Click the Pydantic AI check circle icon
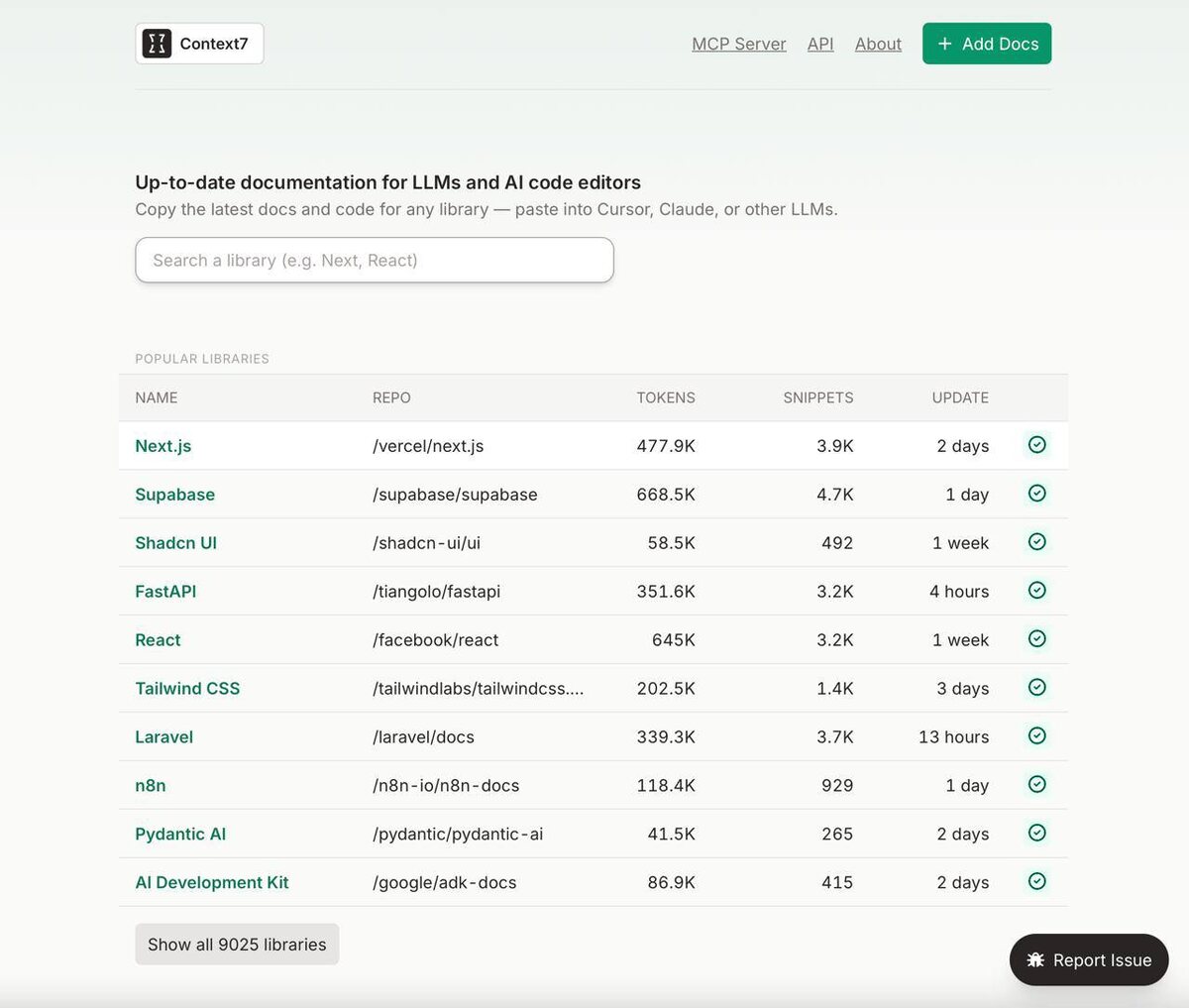Screen dimensions: 1189x1008 1037,834
